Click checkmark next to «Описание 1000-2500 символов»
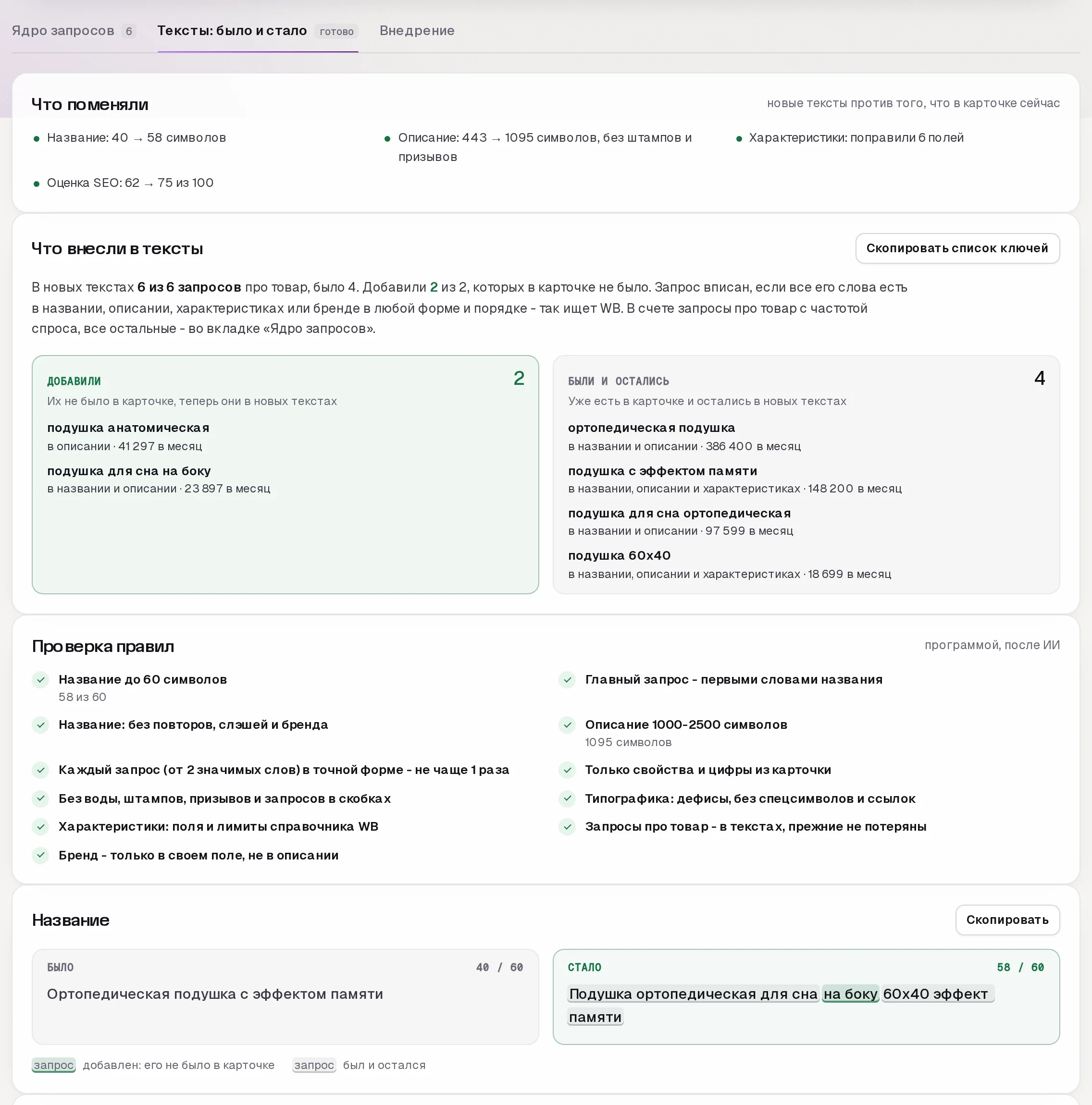 567,724
